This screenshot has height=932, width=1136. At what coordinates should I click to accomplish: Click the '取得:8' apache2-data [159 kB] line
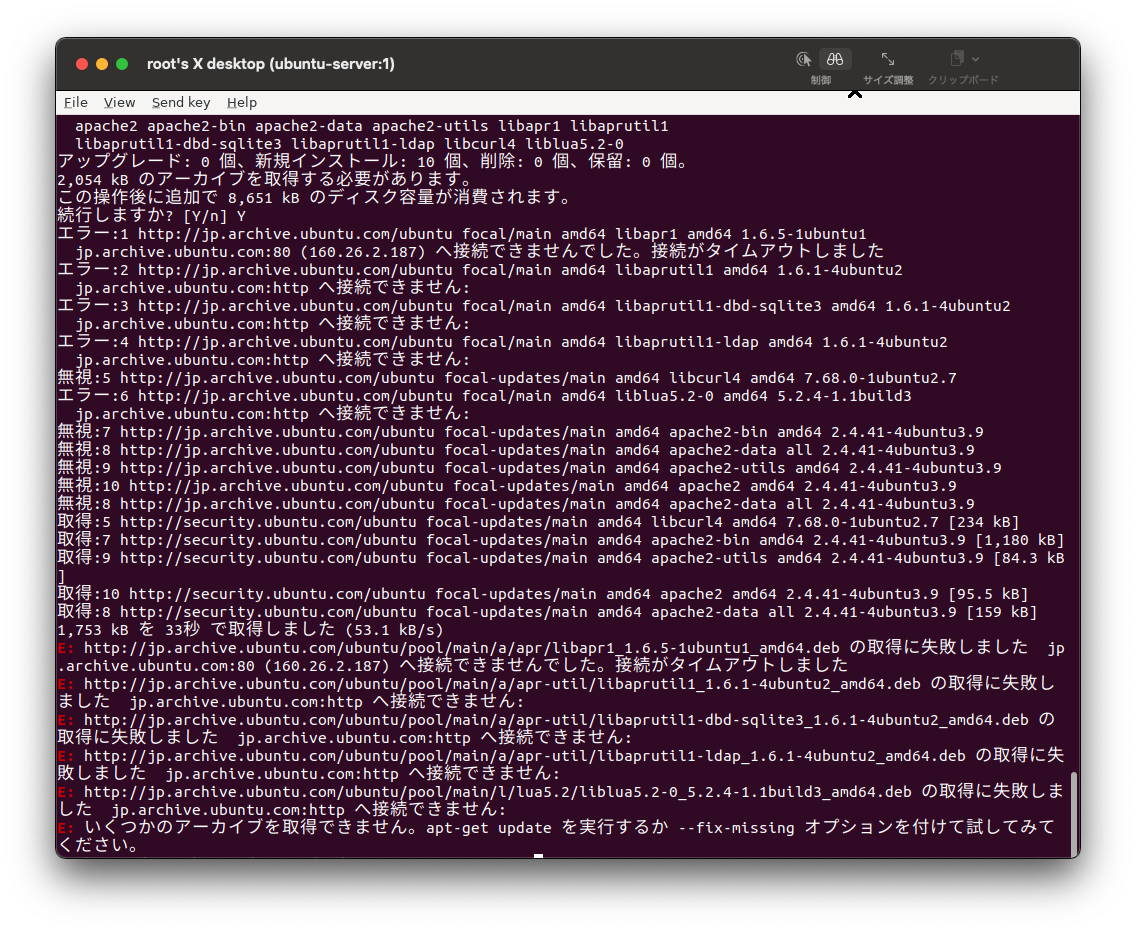(x=548, y=612)
